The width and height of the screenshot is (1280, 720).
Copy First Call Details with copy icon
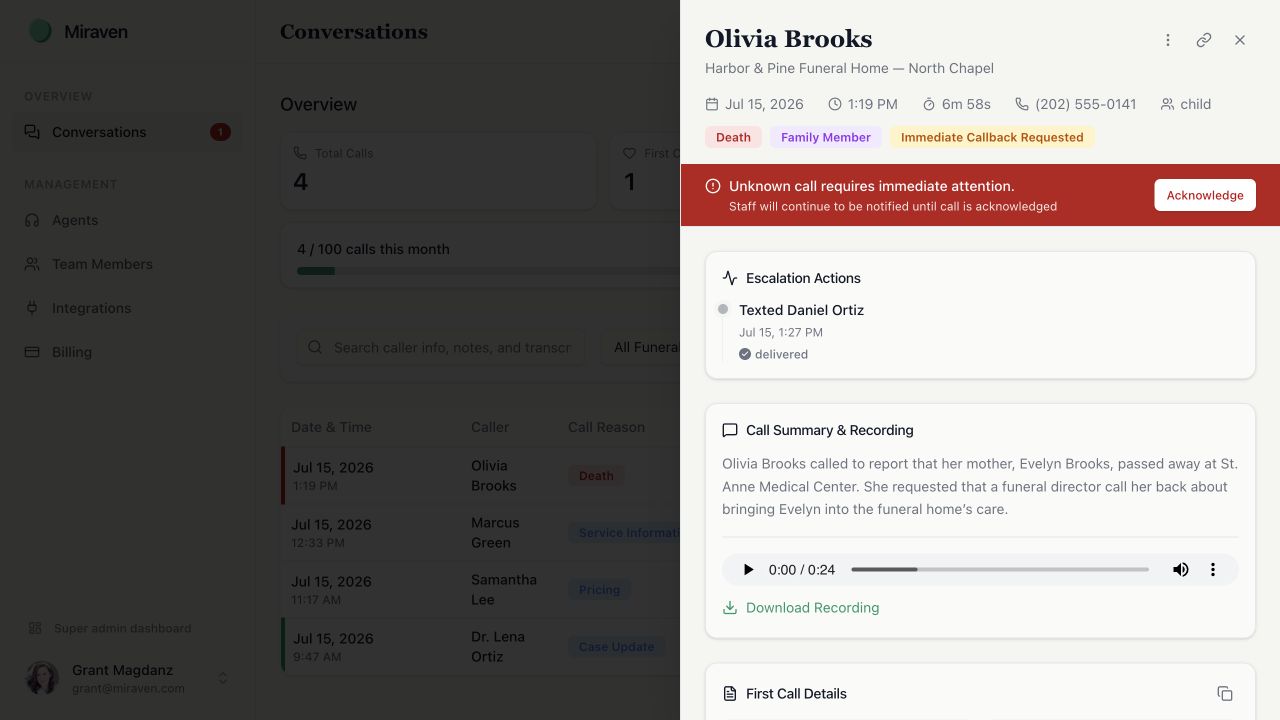coord(1225,693)
